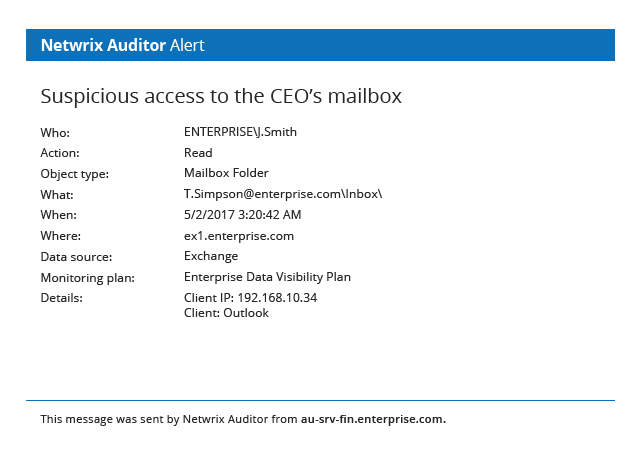Select the Mailbox Folder value
The width and height of the screenshot is (640, 450).
(x=227, y=173)
